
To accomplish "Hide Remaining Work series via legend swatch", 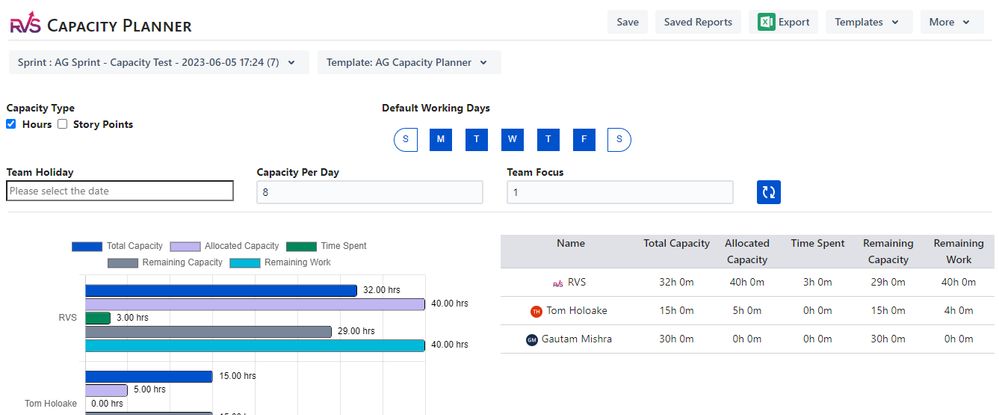I will 244,262.
